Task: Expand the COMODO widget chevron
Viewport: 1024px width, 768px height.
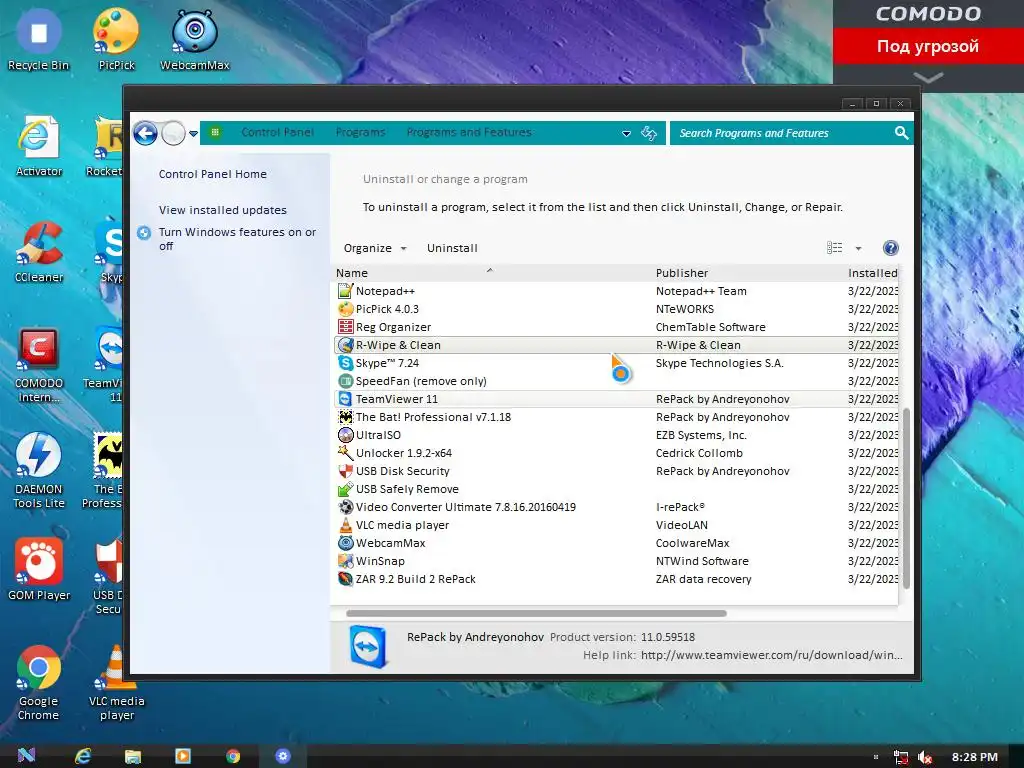Action: [928, 78]
